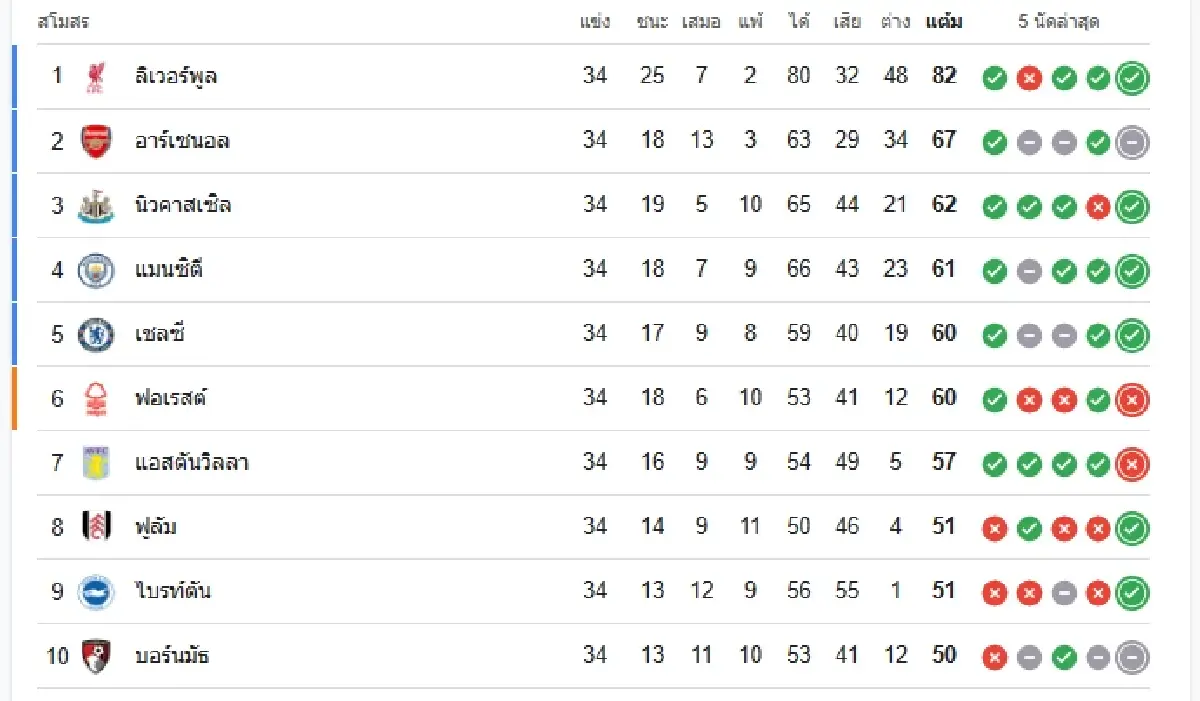The height and width of the screenshot is (701, 1200).
Task: Click Liverpool's latest match win indicator
Action: [1132, 78]
